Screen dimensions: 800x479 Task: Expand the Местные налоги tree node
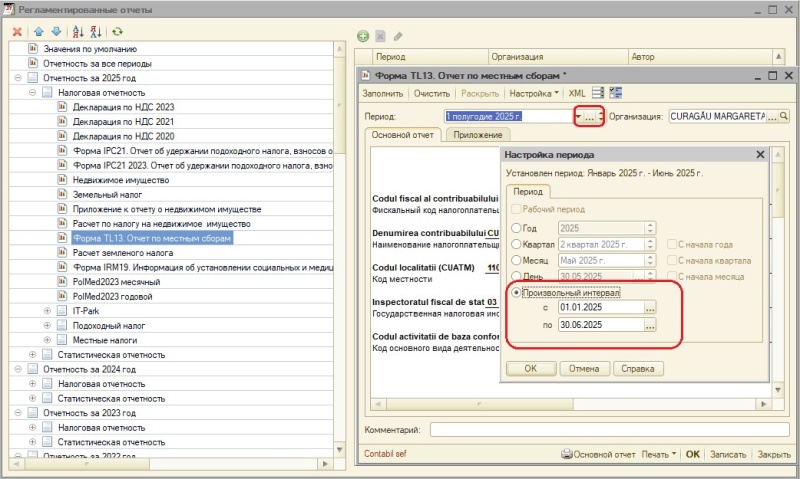point(47,340)
